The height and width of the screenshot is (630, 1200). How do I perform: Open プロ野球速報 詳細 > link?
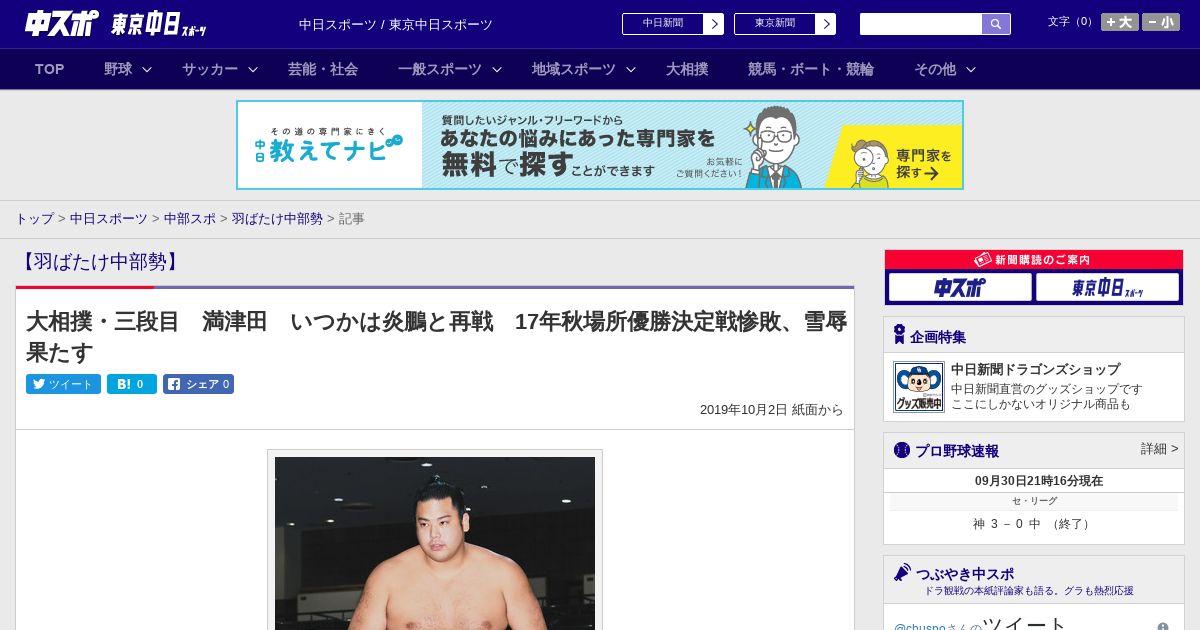[1159, 449]
